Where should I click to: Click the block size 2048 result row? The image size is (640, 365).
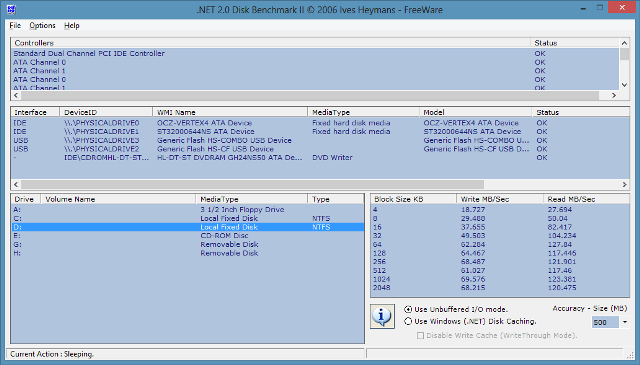500,288
